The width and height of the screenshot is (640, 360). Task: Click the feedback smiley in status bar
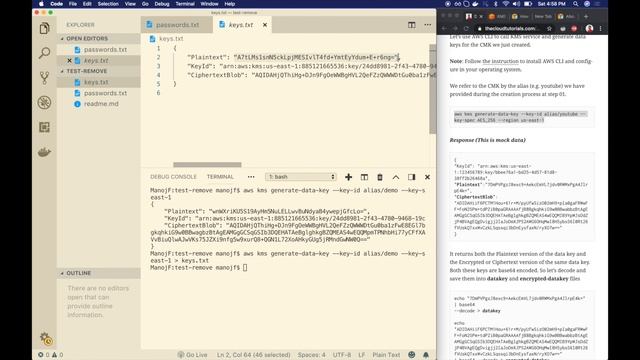click(x=411, y=355)
